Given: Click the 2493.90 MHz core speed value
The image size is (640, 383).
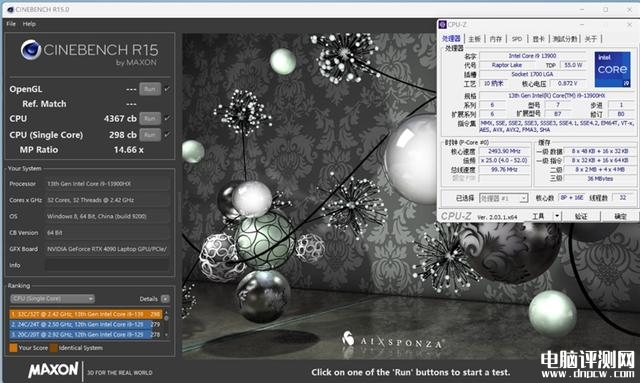Looking at the screenshot, I should pos(504,151).
